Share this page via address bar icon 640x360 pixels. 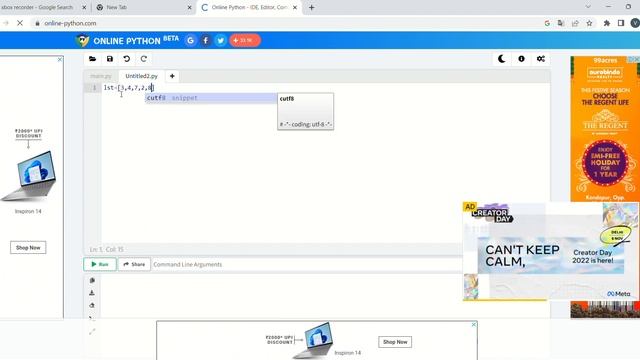[x=575, y=23]
